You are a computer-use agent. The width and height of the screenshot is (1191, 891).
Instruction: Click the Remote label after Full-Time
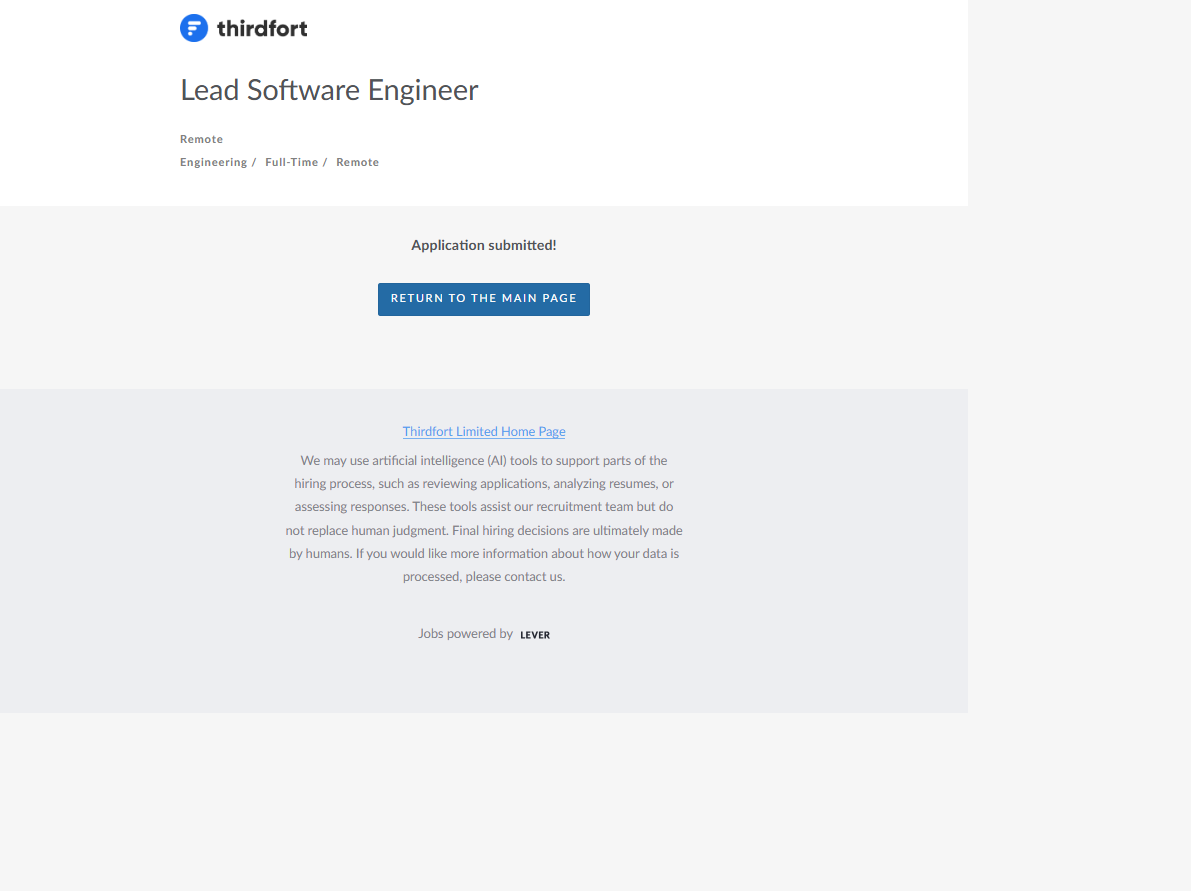pyautogui.click(x=357, y=162)
